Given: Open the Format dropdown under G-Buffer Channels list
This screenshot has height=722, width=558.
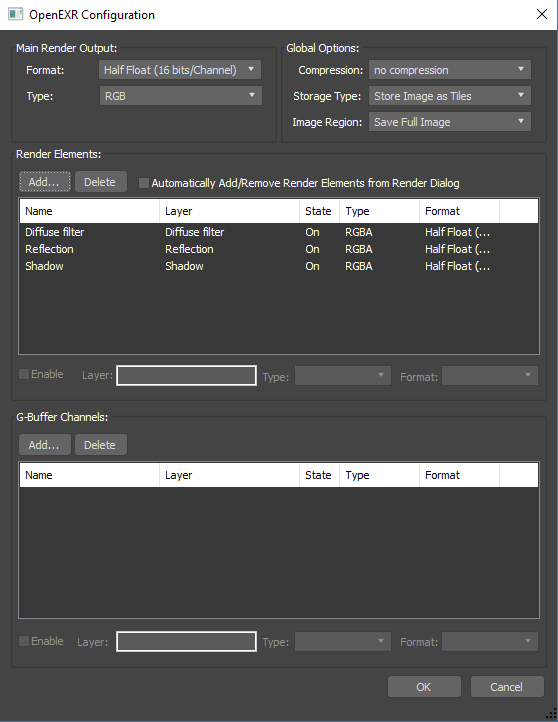Looking at the screenshot, I should (x=490, y=641).
